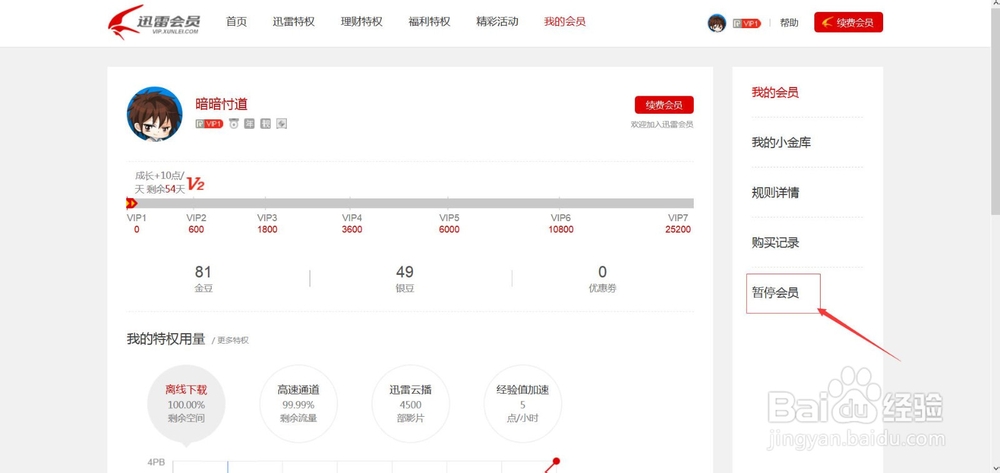Click the VIP1 badge under the username
This screenshot has width=1000, height=473.
coord(209,124)
